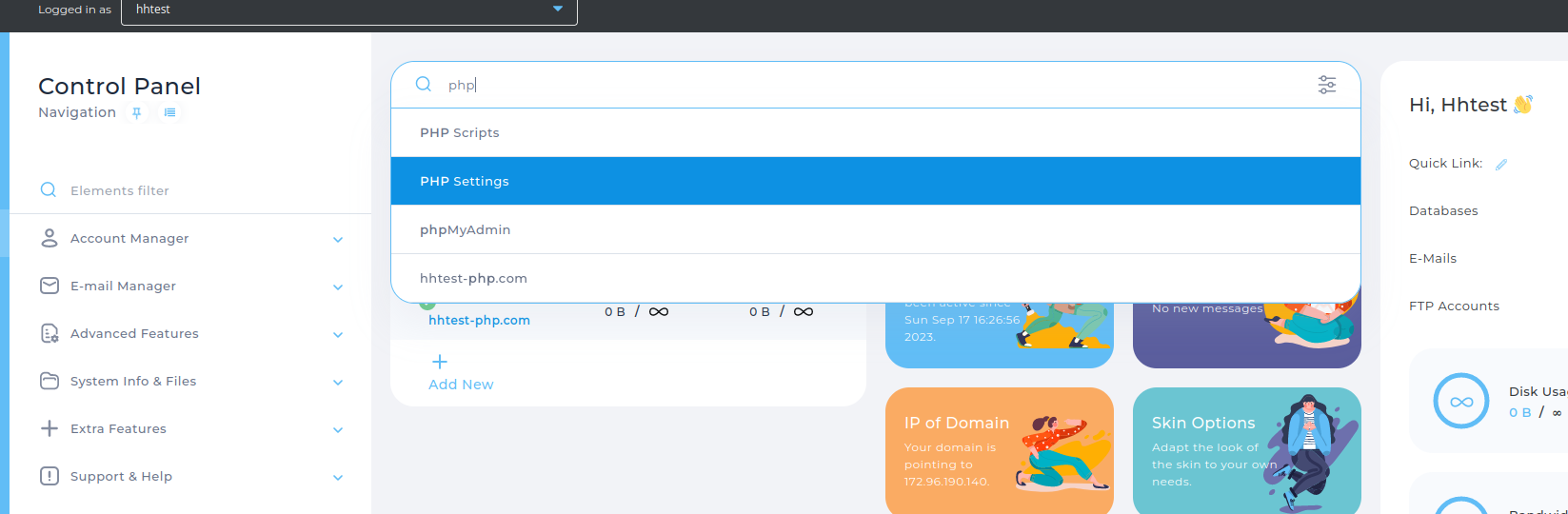
Task: Focus the php search input field
Action: pos(876,85)
